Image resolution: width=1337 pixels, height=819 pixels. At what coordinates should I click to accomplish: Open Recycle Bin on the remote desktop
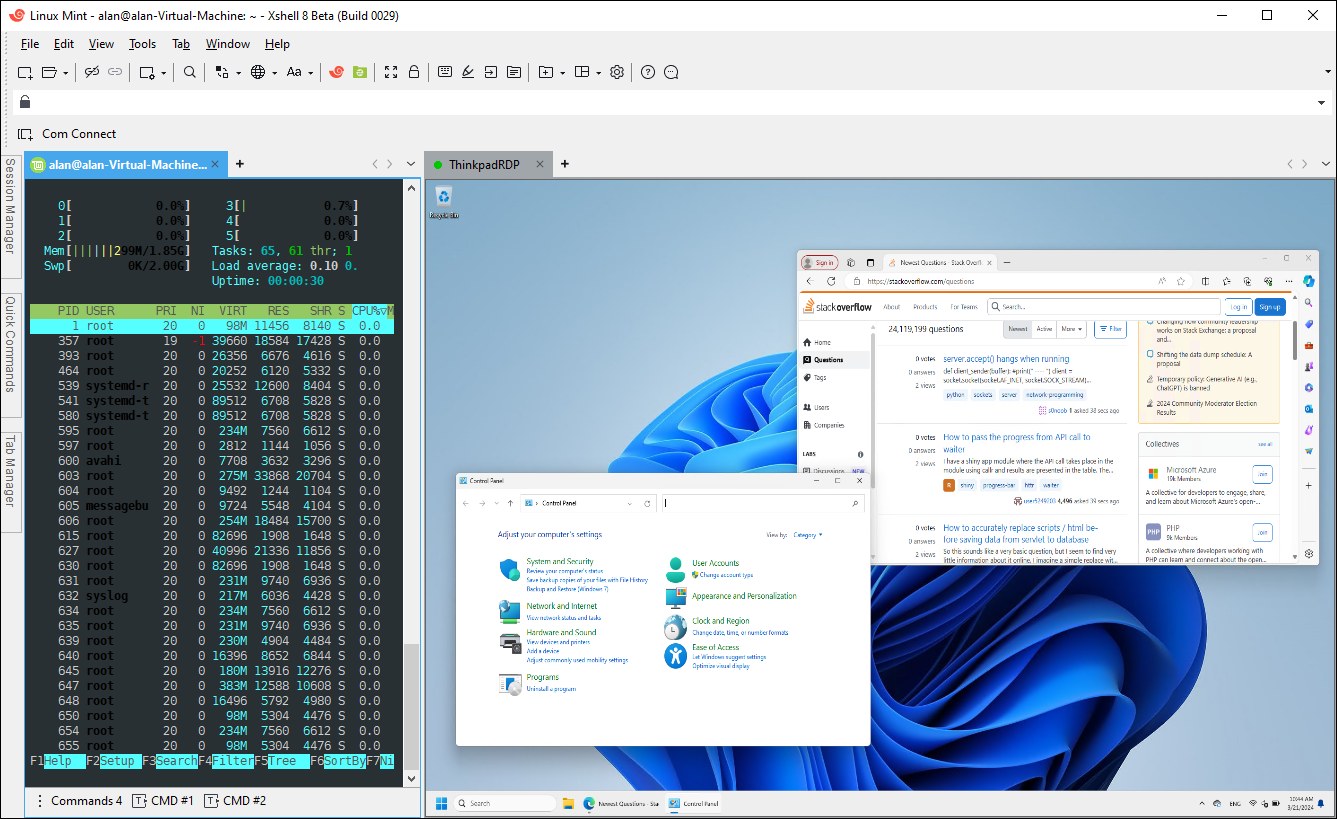coord(444,201)
